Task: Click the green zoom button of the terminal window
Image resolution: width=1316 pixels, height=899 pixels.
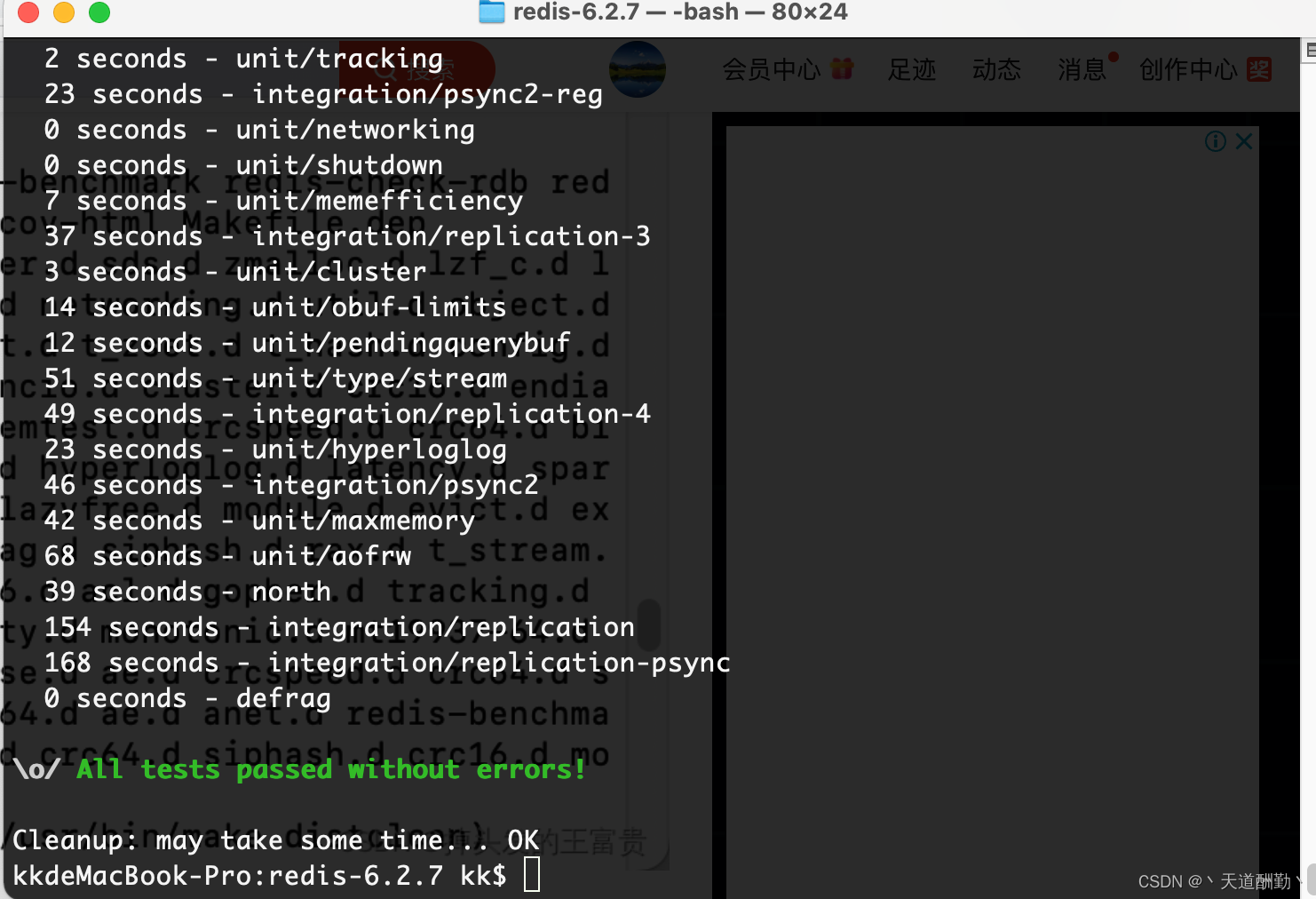Action: [99, 13]
